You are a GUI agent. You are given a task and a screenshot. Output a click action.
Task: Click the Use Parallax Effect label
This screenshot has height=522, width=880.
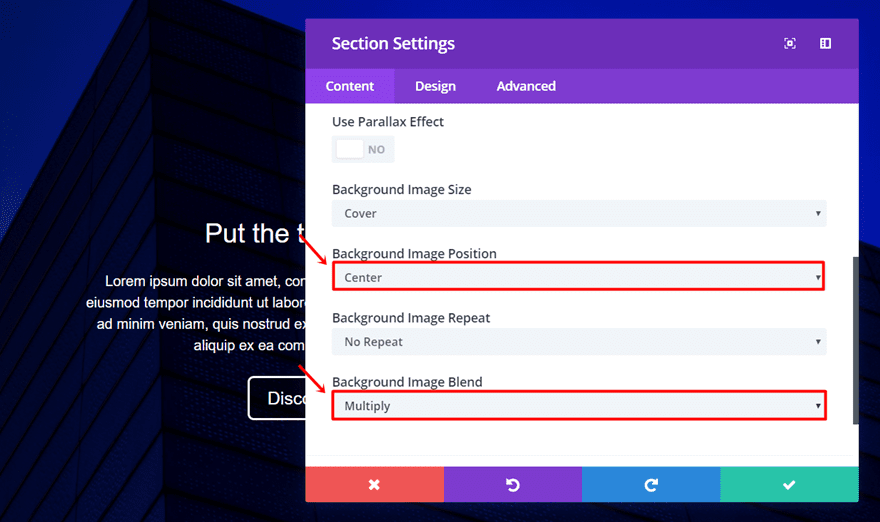click(x=388, y=122)
